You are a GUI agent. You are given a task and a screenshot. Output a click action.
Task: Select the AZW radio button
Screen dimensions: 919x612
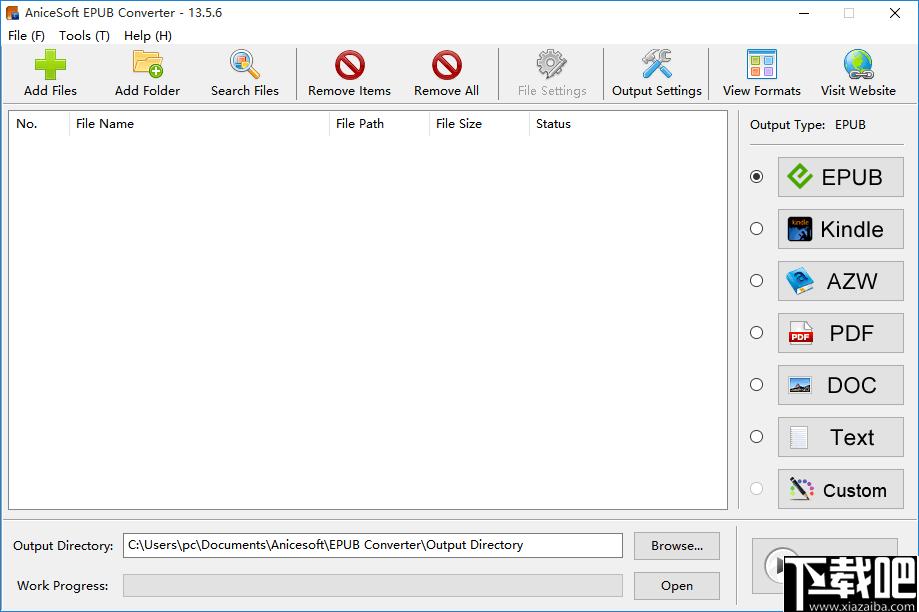click(x=757, y=281)
